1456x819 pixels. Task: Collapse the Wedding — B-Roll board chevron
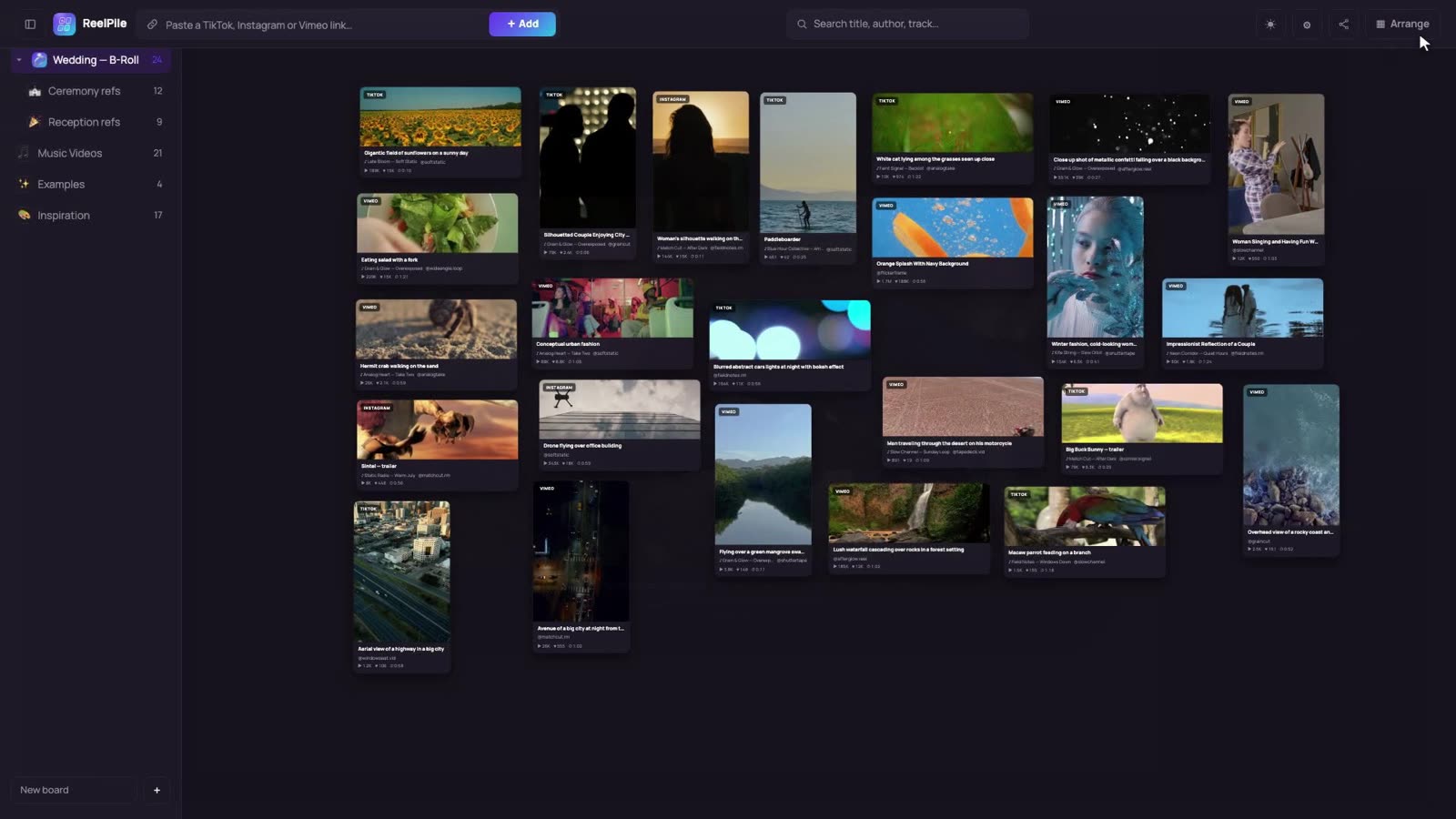tap(19, 60)
